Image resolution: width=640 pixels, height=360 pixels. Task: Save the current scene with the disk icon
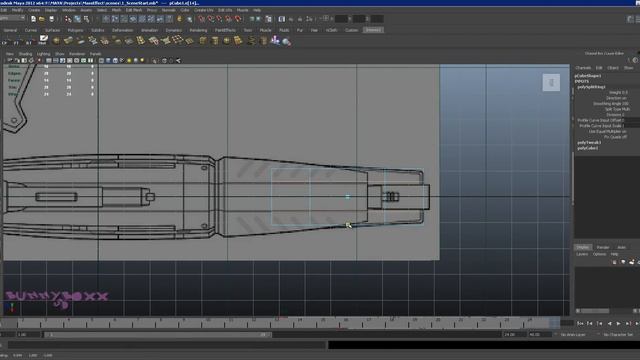[51, 19]
